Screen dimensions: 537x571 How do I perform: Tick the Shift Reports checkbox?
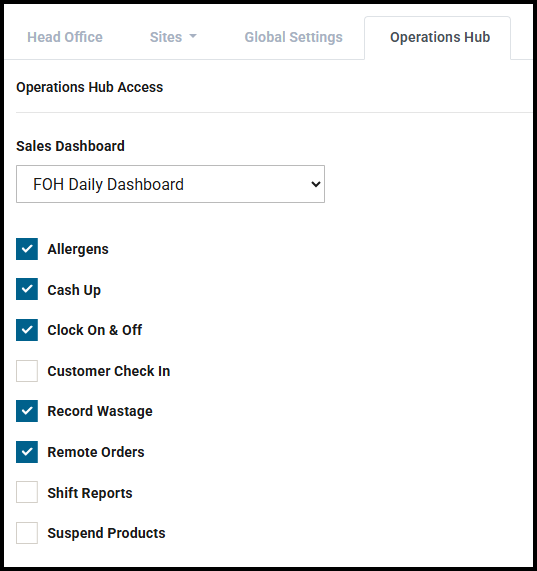pos(27,492)
